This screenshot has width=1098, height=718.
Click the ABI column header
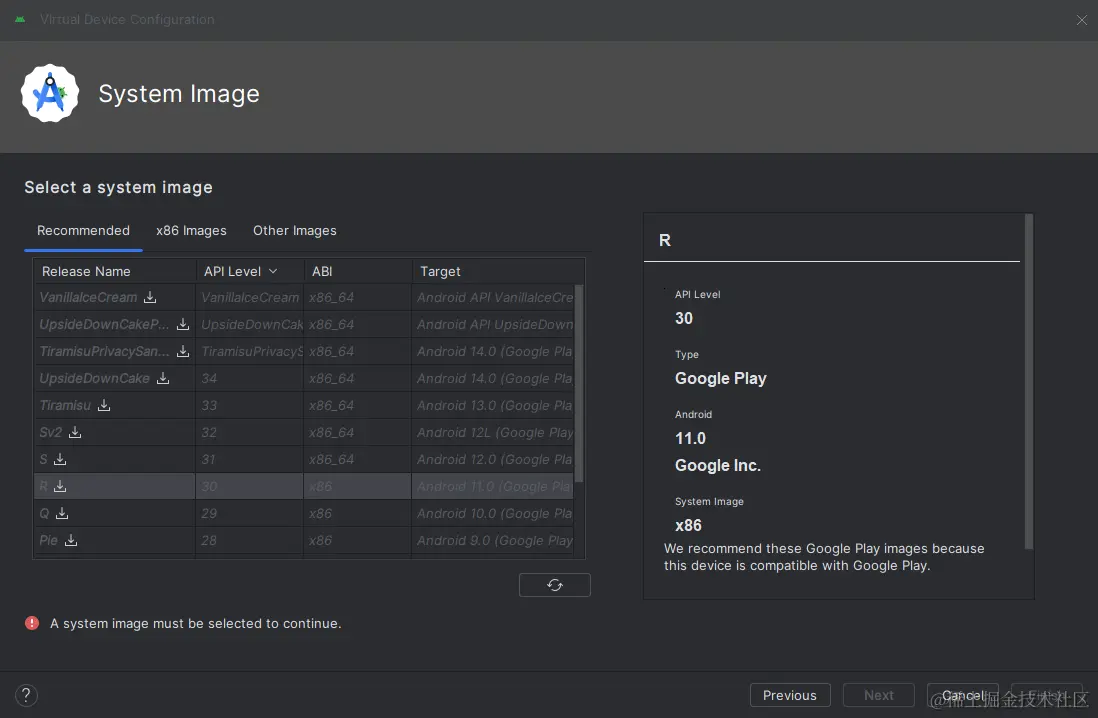point(322,271)
